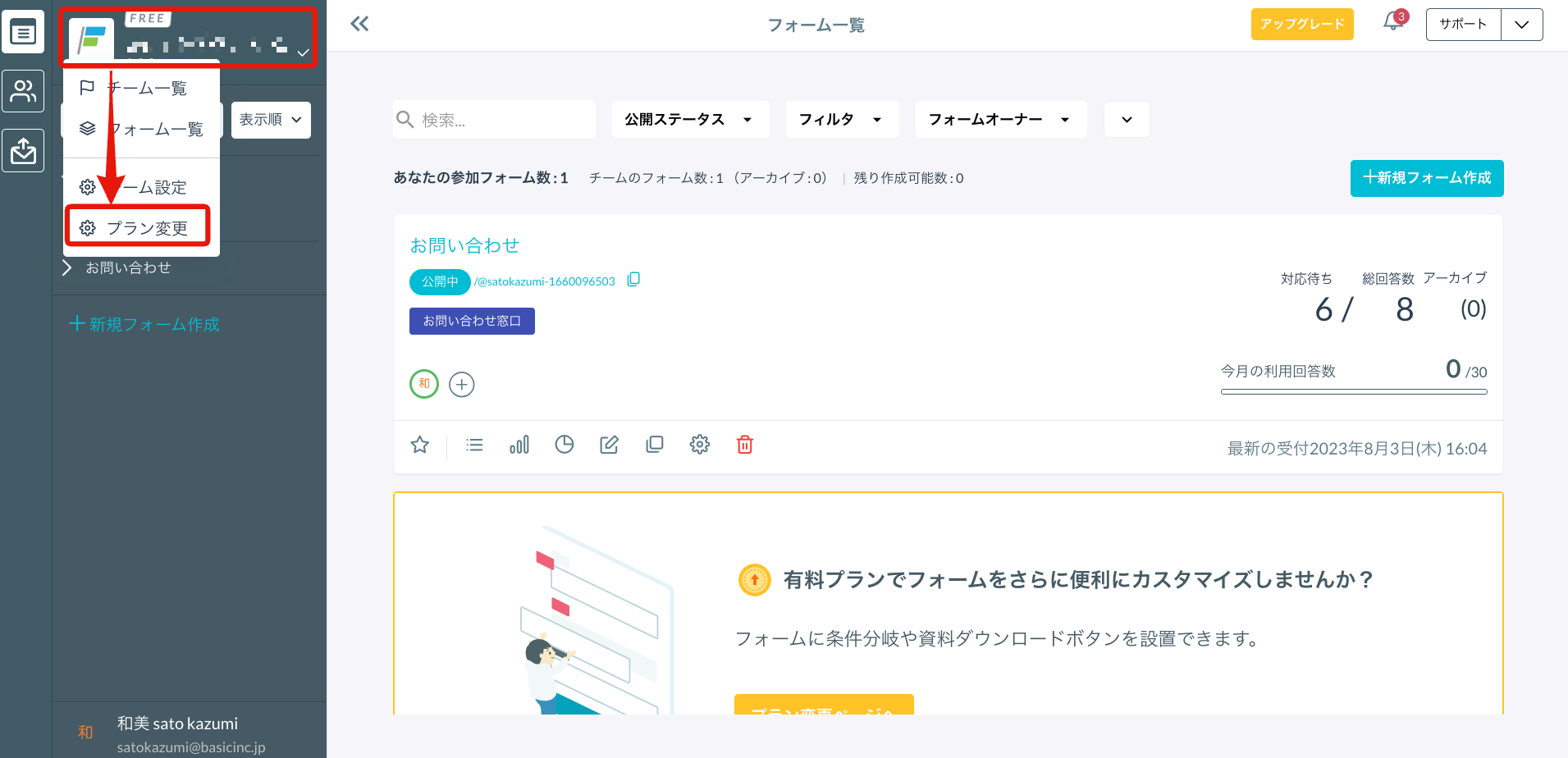Click the アップグレード button

tap(1301, 24)
